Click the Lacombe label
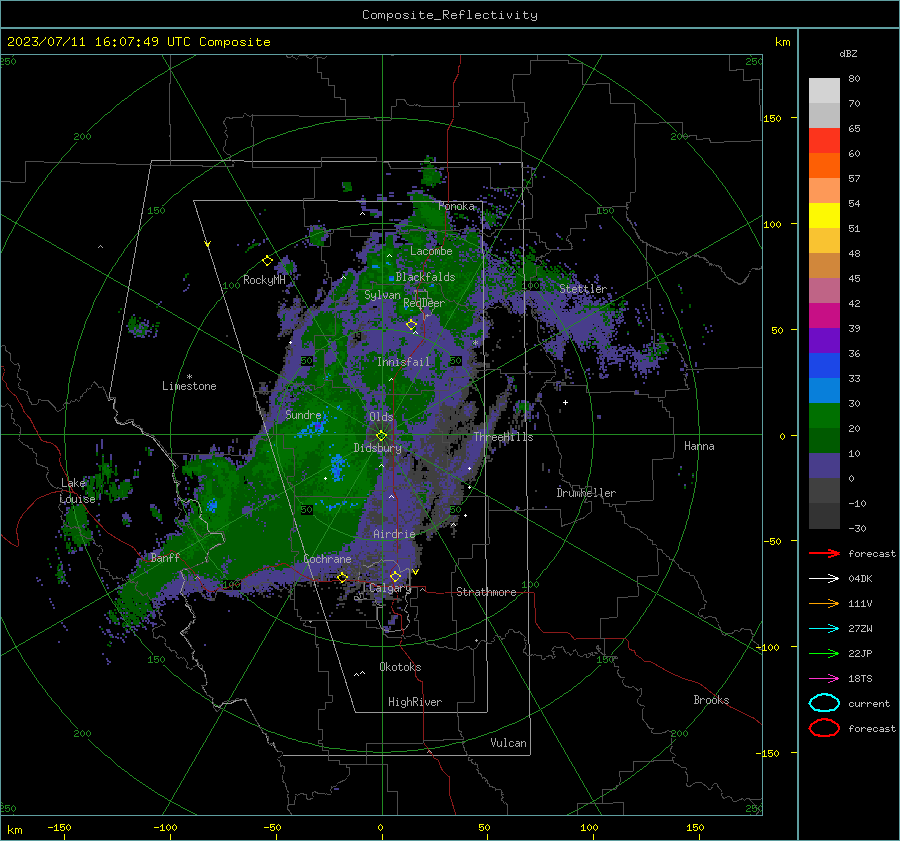 click(431, 251)
